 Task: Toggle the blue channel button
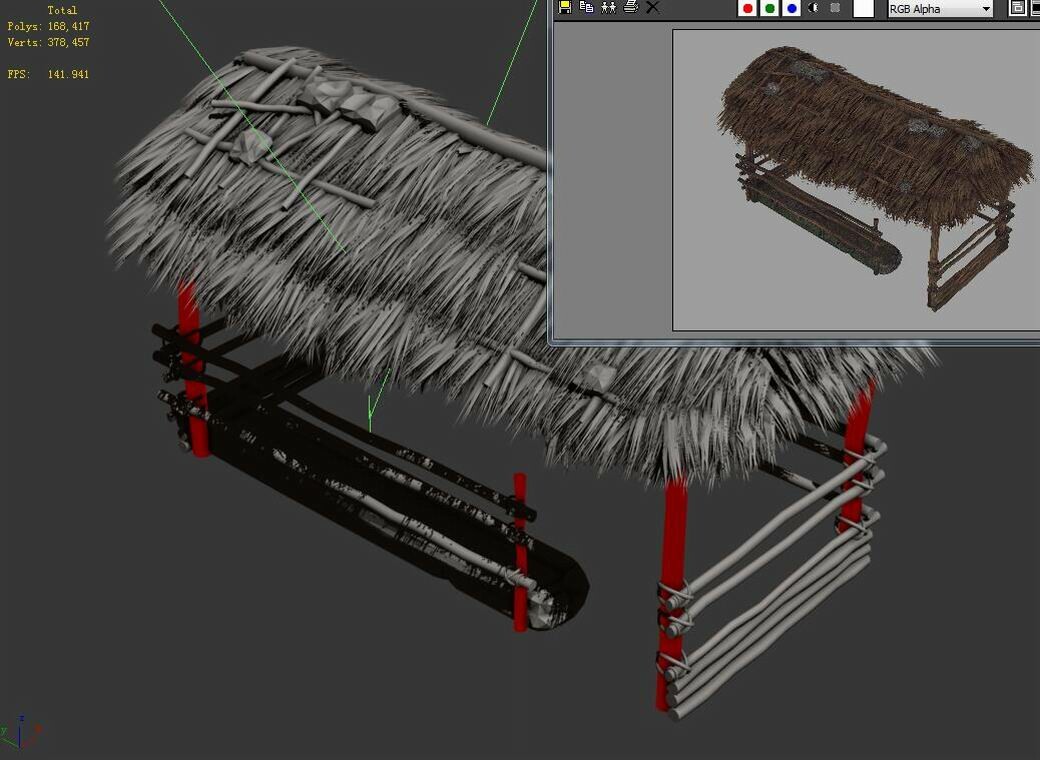click(x=791, y=9)
